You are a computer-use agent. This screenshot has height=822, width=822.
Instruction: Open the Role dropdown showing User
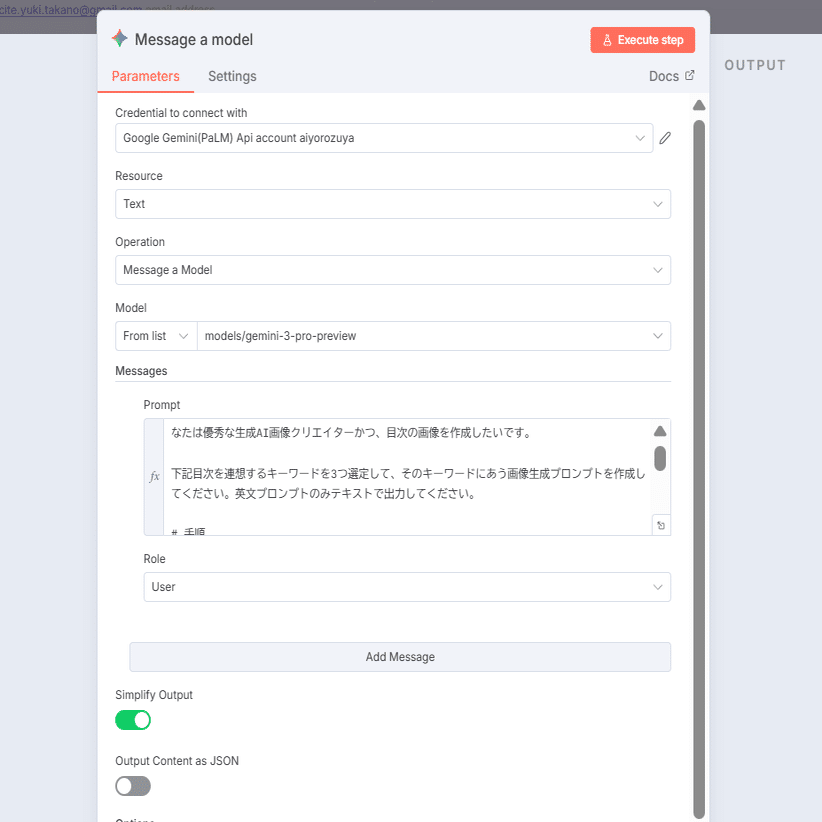[x=407, y=587]
